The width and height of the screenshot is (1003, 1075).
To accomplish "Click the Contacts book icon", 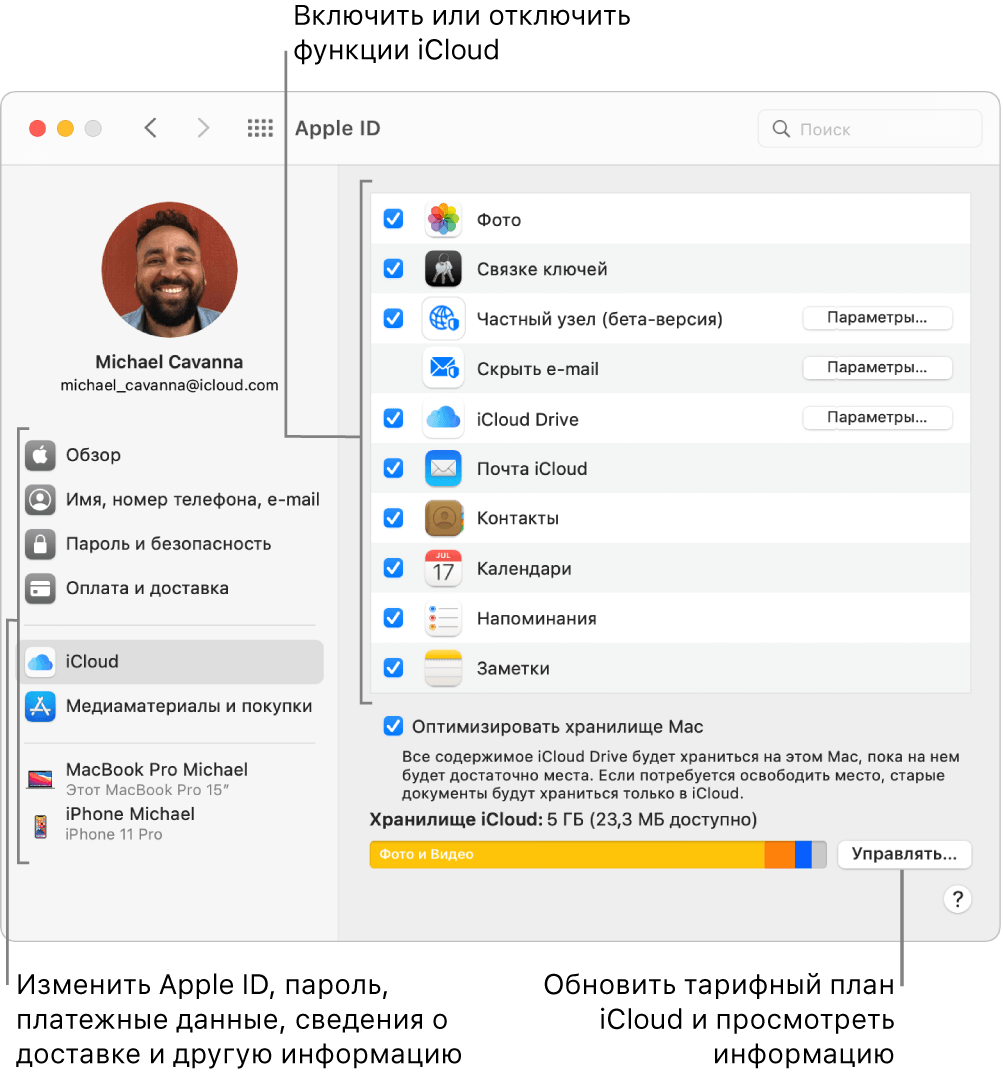I will point(443,519).
